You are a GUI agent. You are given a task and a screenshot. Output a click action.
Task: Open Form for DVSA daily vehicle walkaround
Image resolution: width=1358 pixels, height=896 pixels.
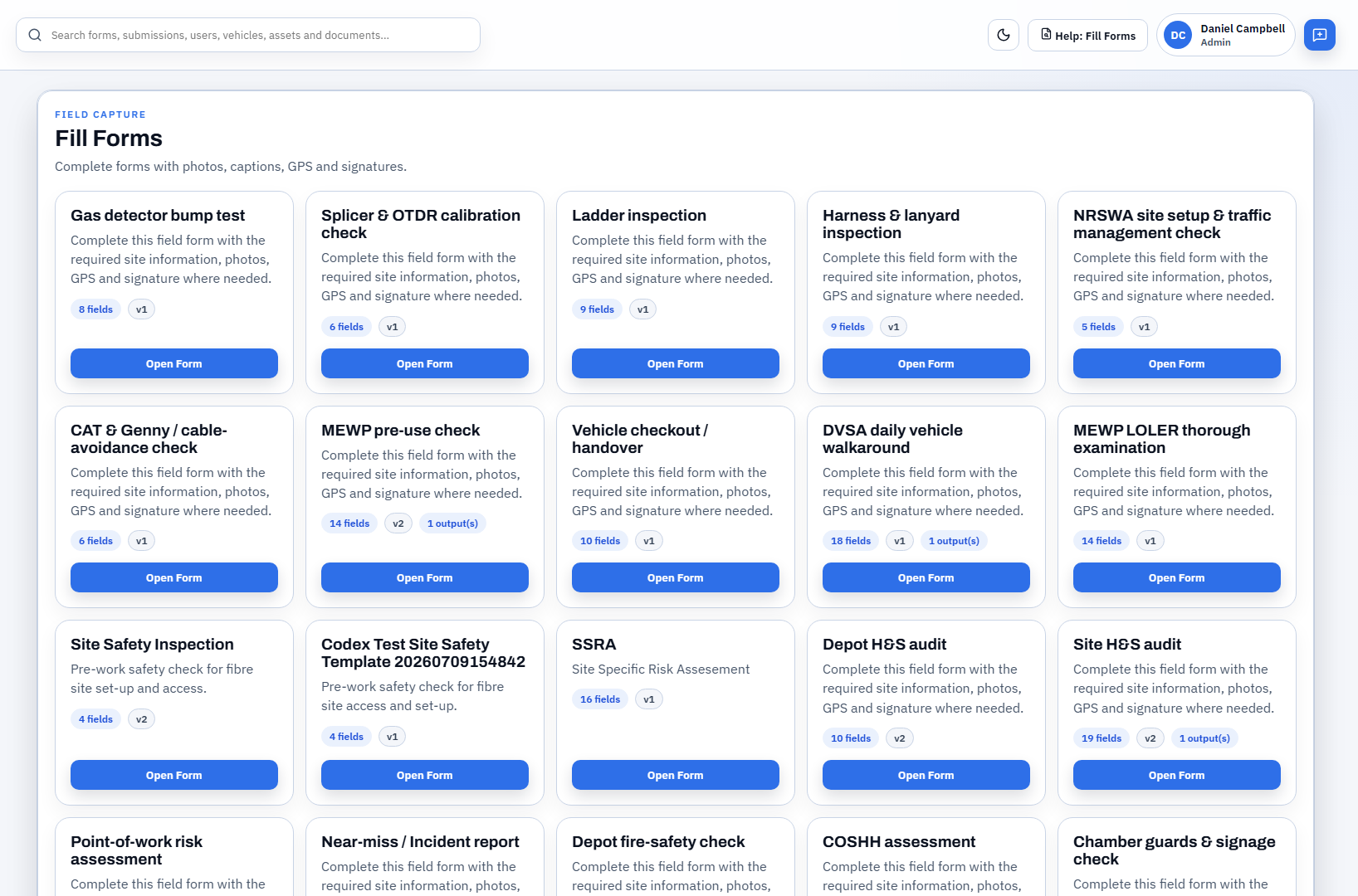tap(926, 577)
